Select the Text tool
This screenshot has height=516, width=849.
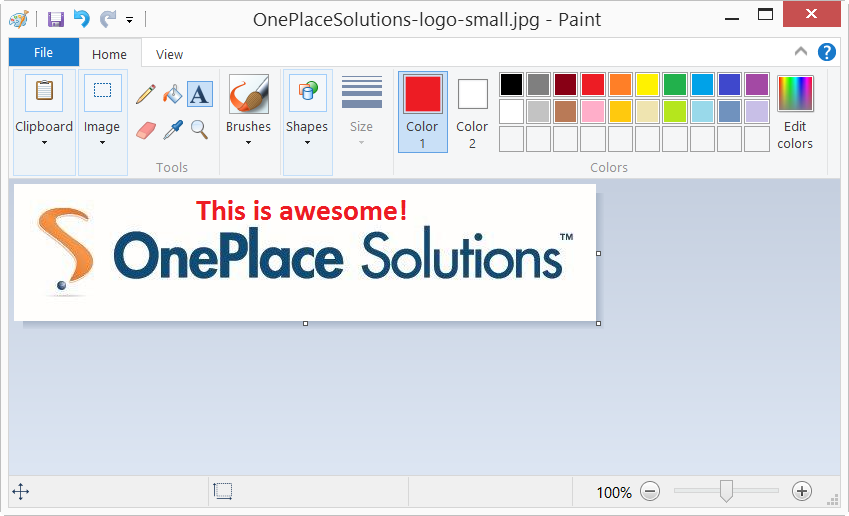coord(200,94)
